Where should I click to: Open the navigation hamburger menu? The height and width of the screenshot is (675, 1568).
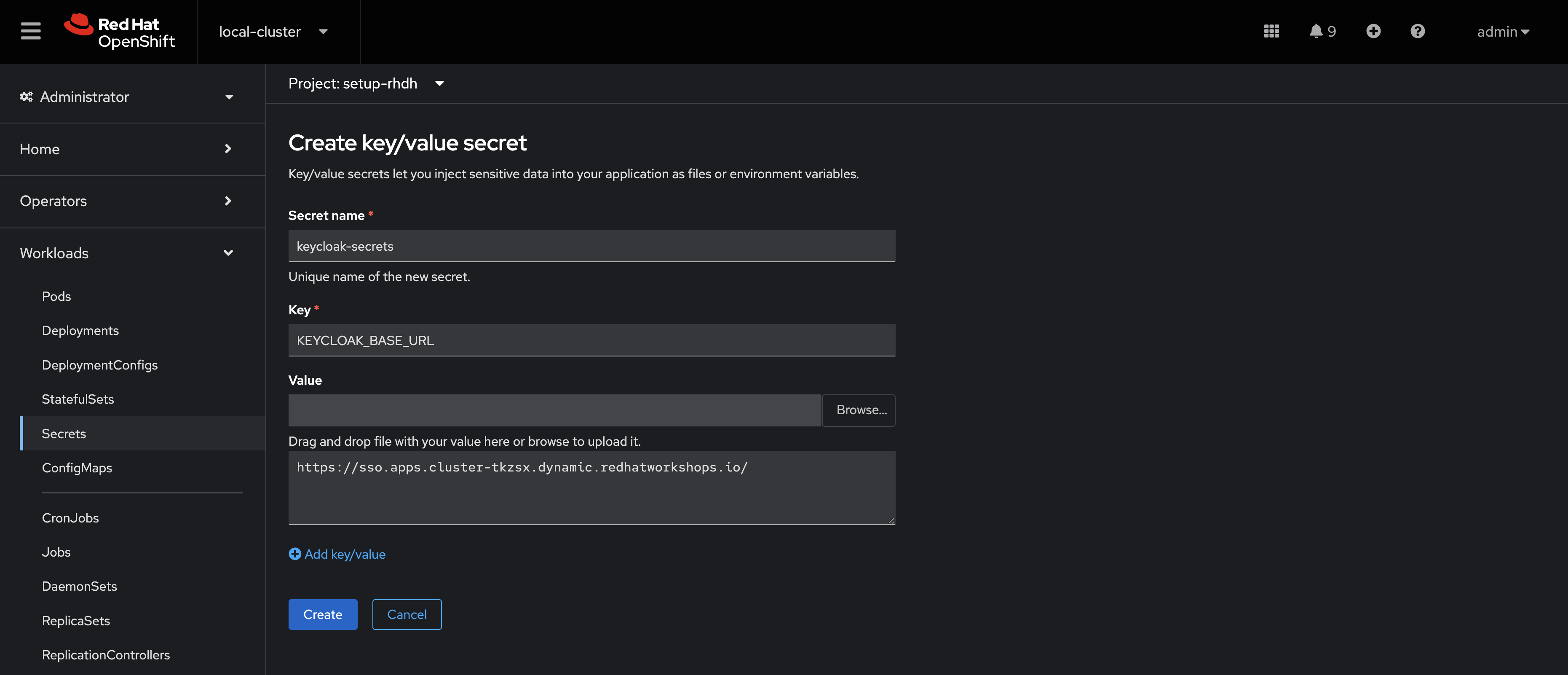[30, 31]
